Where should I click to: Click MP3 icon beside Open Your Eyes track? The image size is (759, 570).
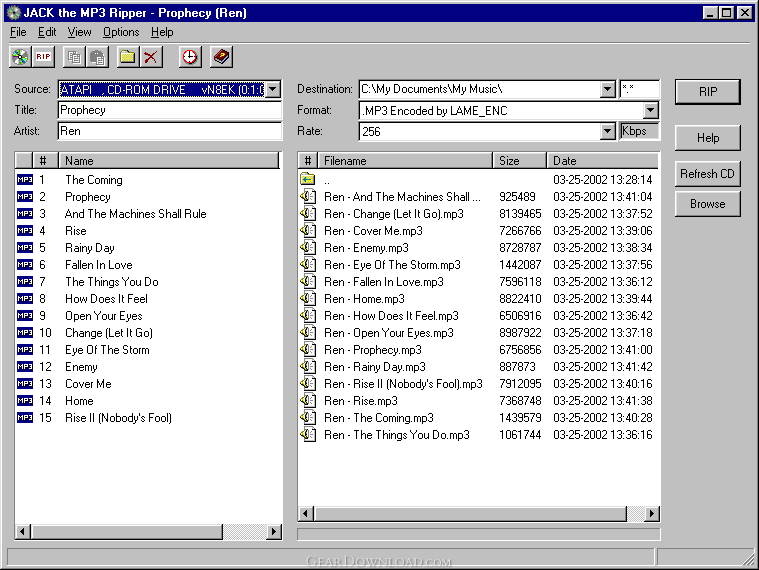25,315
